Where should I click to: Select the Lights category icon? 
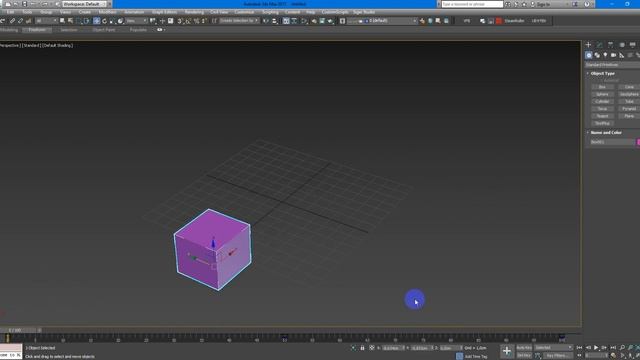[x=605, y=55]
